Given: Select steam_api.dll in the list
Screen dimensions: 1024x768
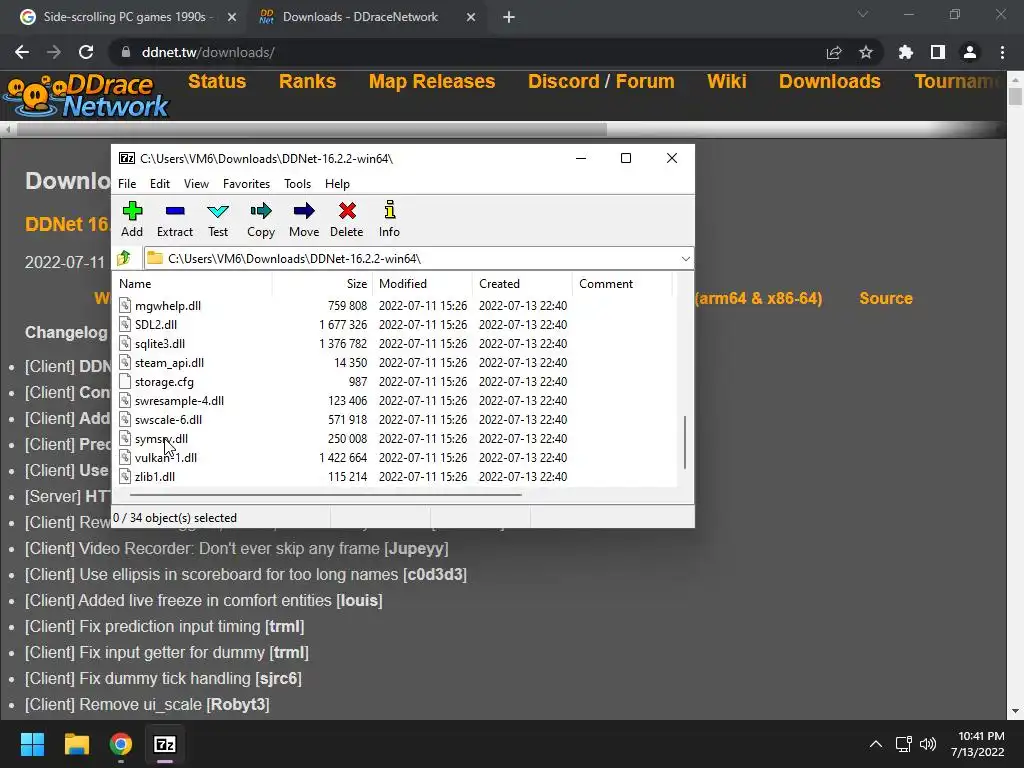Looking at the screenshot, I should tap(169, 362).
